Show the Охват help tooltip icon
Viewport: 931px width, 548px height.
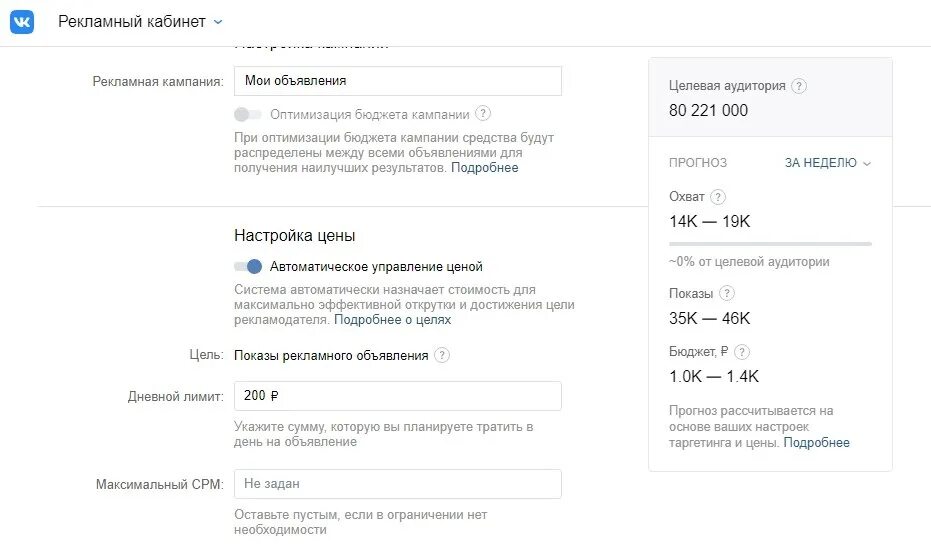[x=718, y=197]
